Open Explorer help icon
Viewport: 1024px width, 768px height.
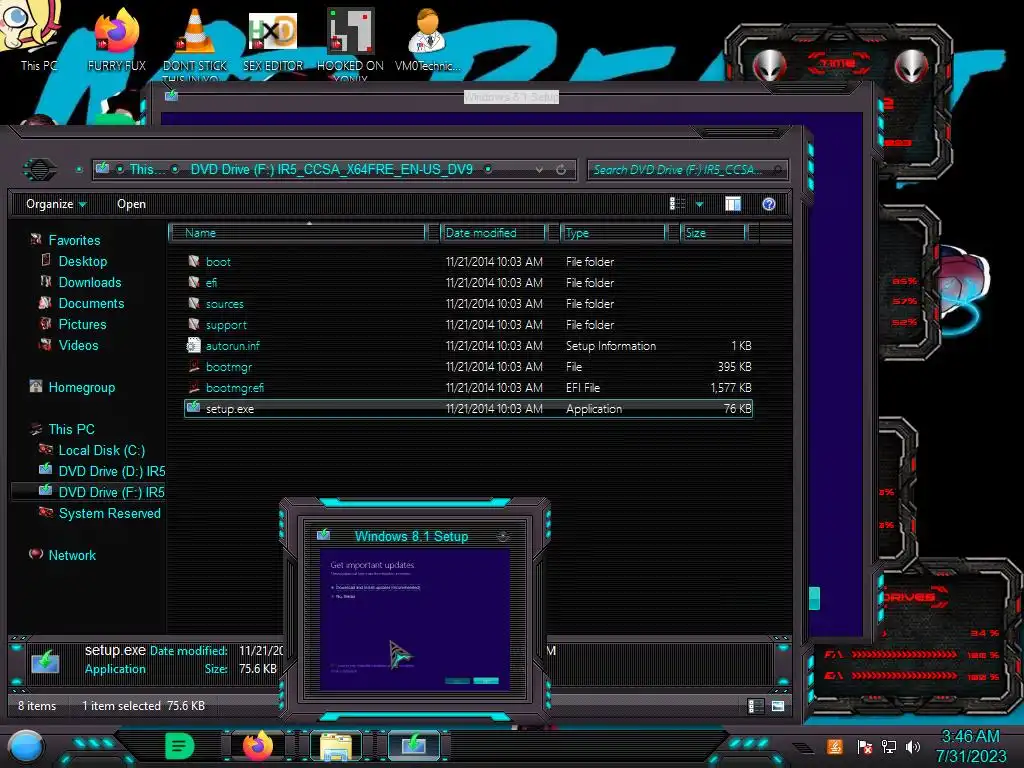769,204
